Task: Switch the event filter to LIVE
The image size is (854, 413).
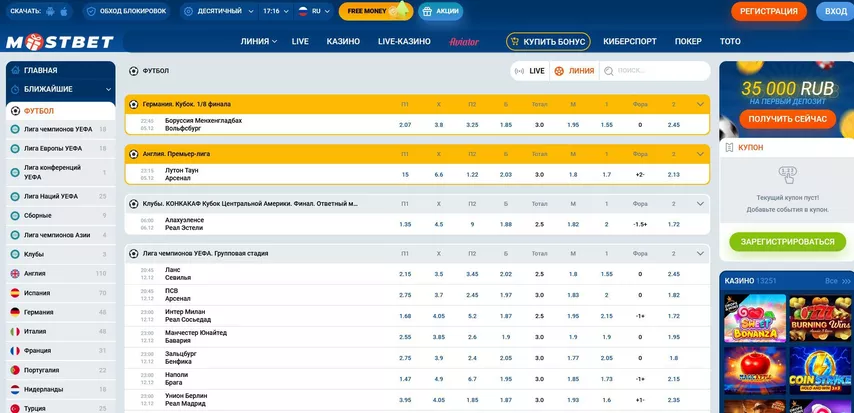Action: tap(529, 71)
